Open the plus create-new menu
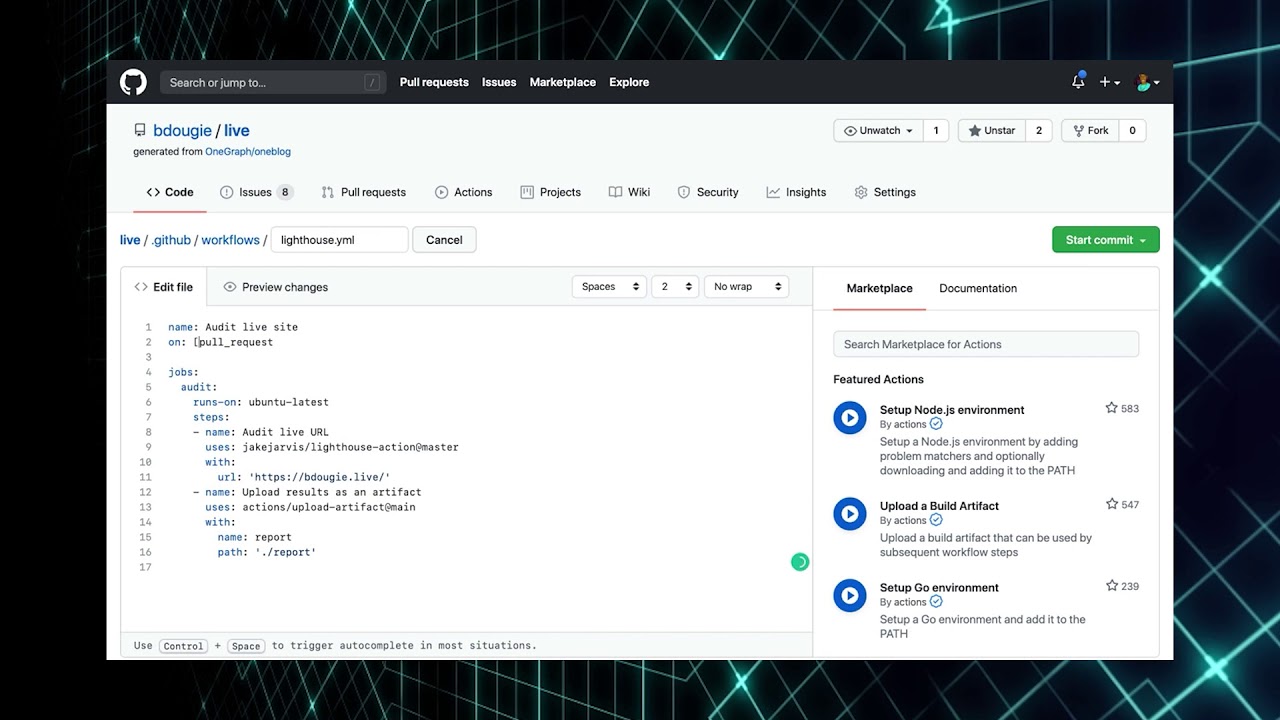Screen dimensions: 1280x720 1109,82
